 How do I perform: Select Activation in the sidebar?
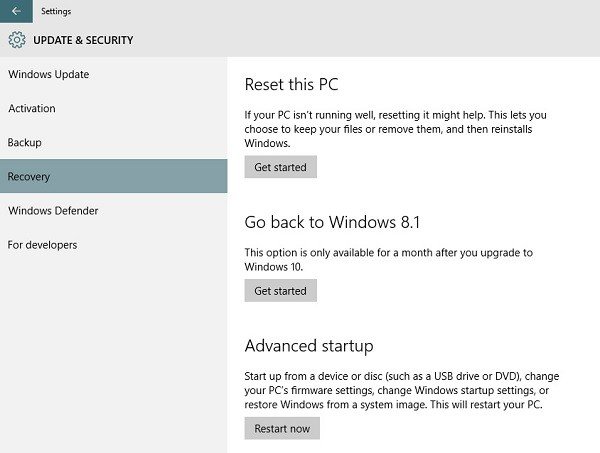(x=32, y=109)
